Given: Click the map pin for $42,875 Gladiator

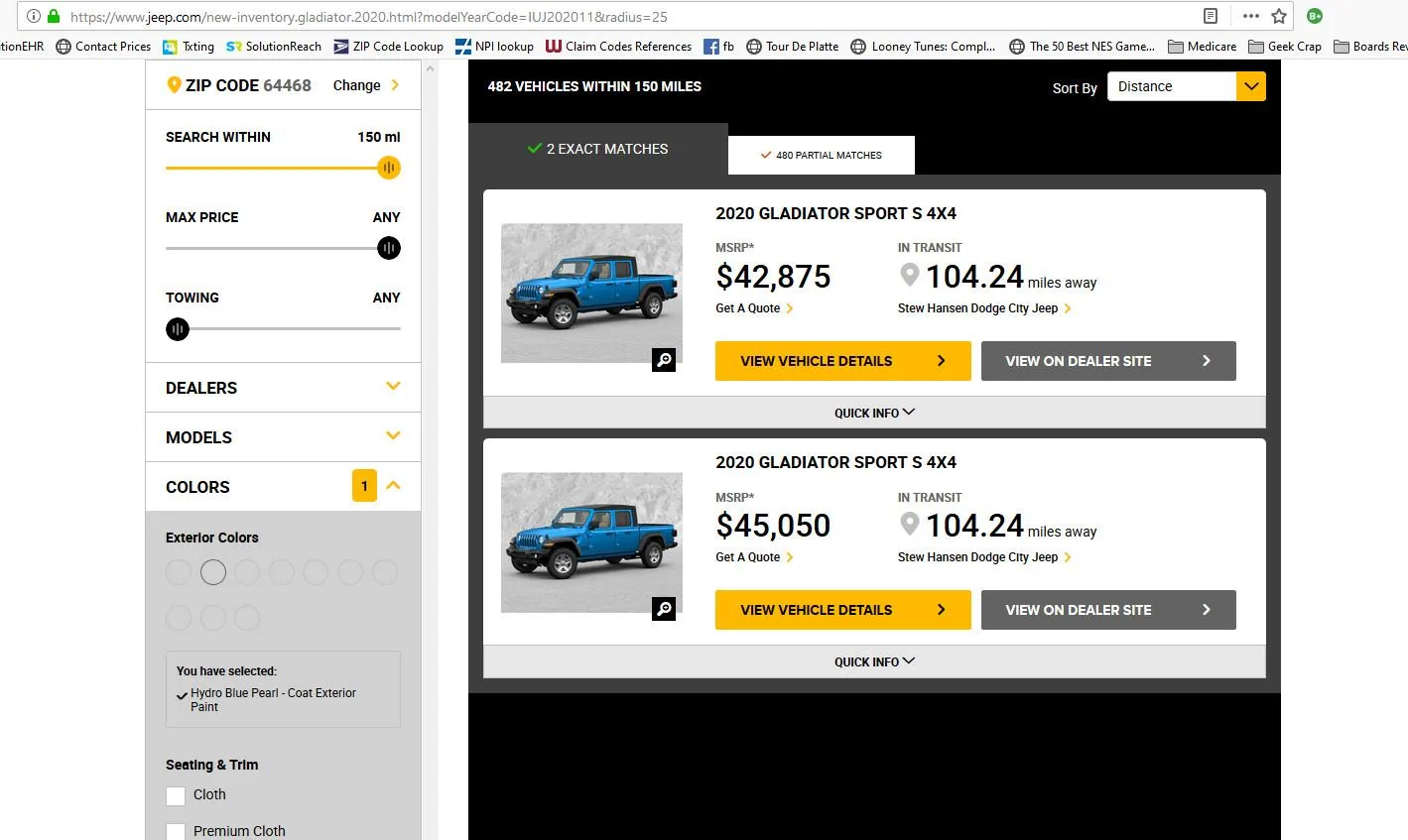Looking at the screenshot, I should point(909,275).
